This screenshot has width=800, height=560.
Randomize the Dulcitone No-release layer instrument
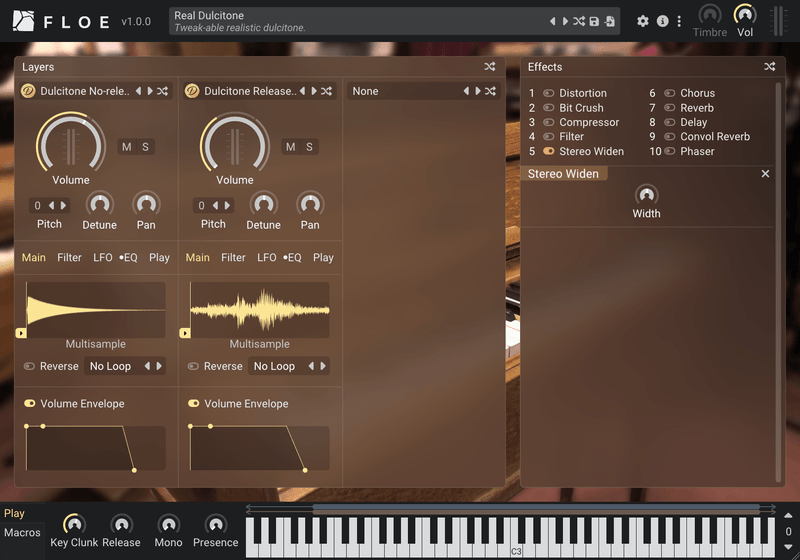pos(163,91)
